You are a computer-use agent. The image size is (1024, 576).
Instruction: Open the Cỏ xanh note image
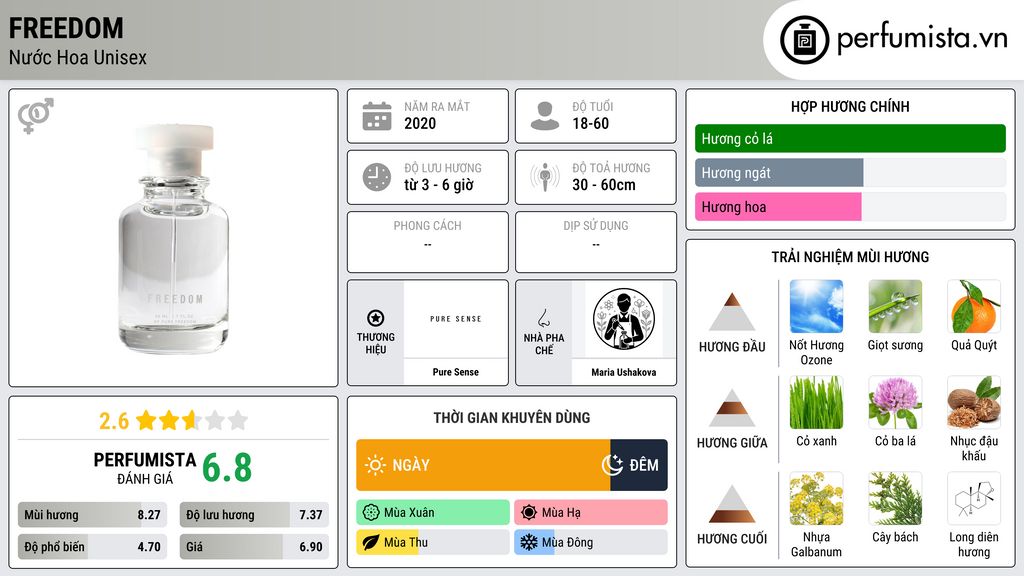[x=816, y=402]
